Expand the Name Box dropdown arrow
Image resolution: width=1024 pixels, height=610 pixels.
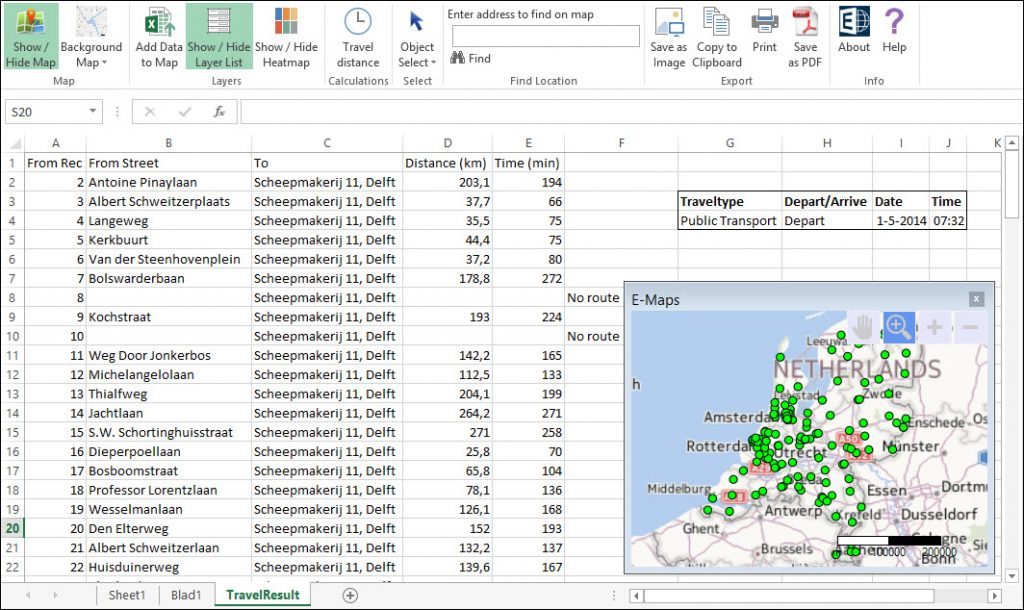click(x=93, y=111)
